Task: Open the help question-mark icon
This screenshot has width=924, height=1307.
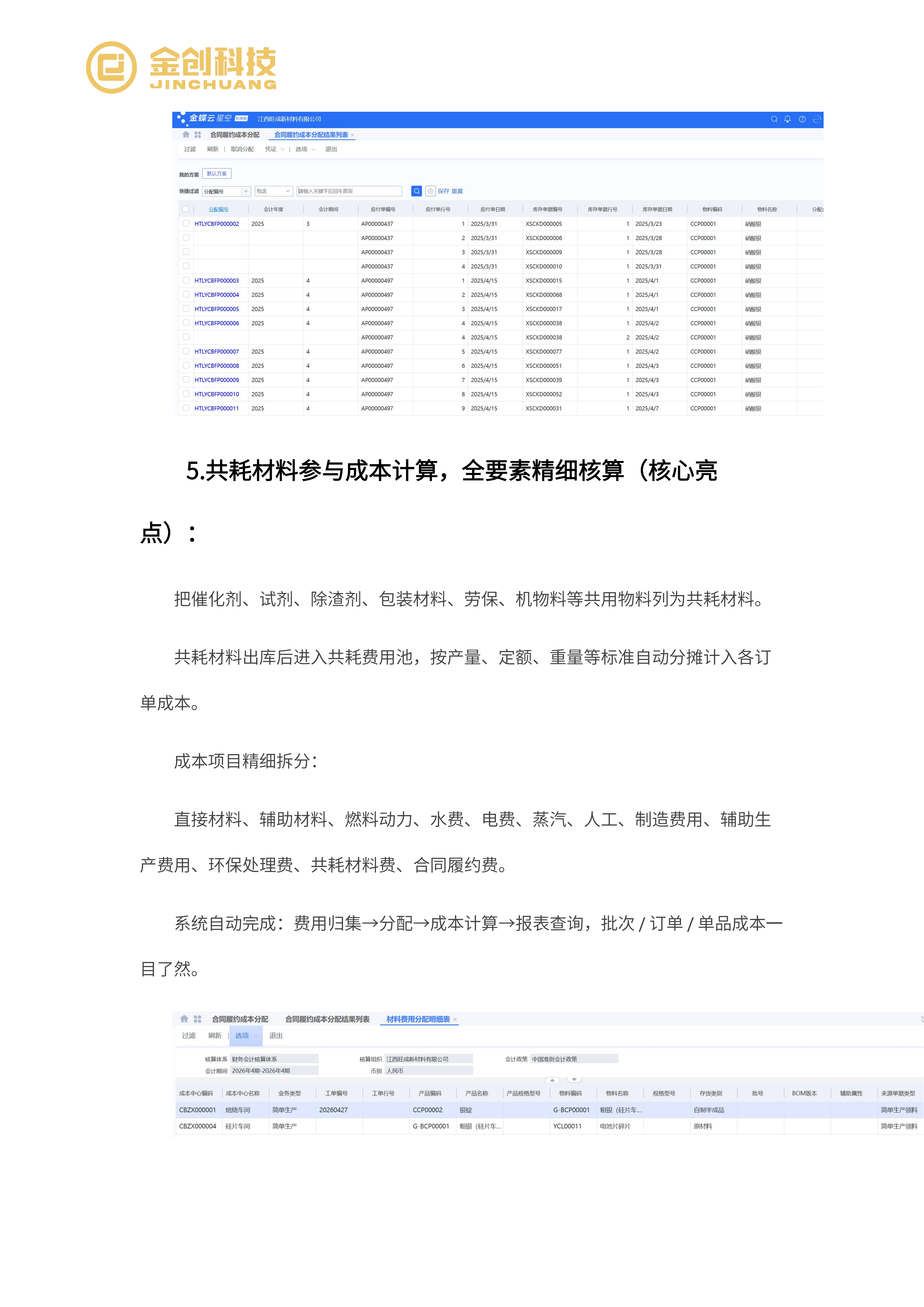Action: [802, 119]
